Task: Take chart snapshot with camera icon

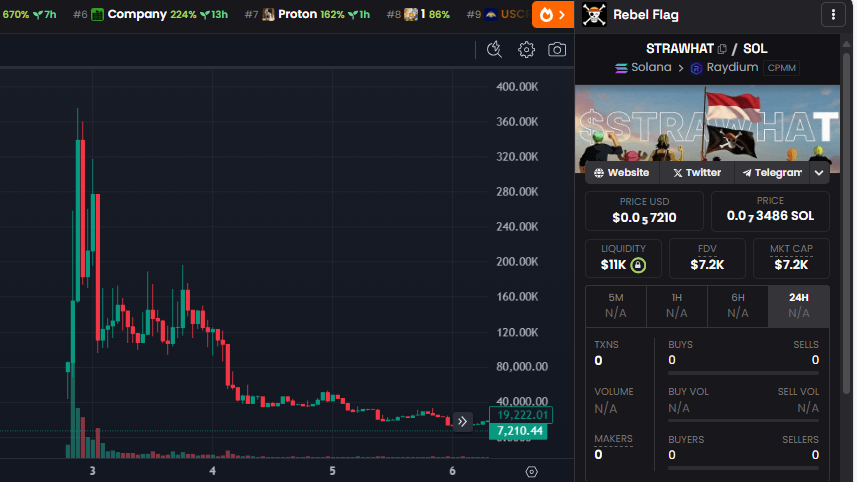Action: pyautogui.click(x=557, y=50)
